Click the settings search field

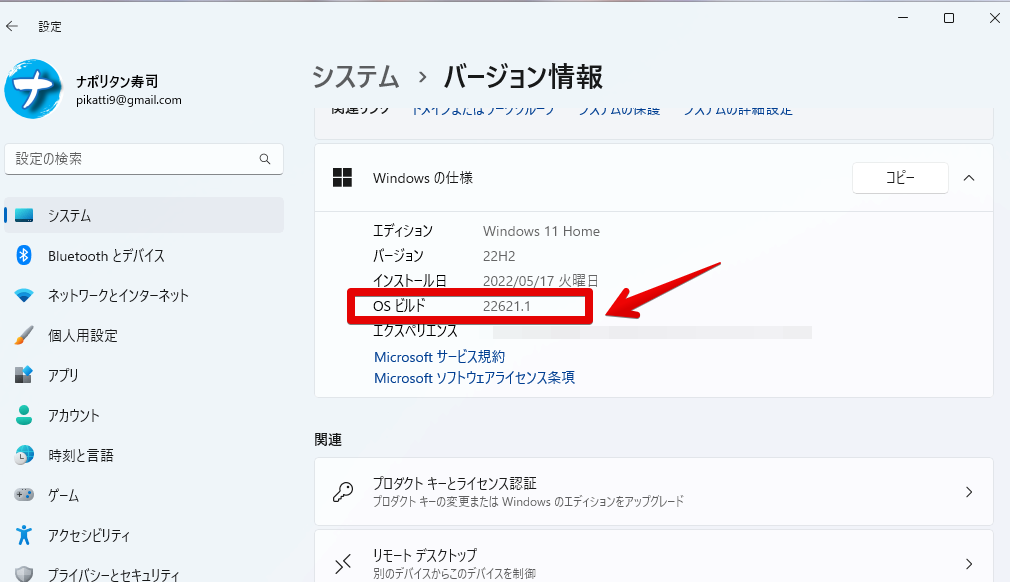[144, 159]
